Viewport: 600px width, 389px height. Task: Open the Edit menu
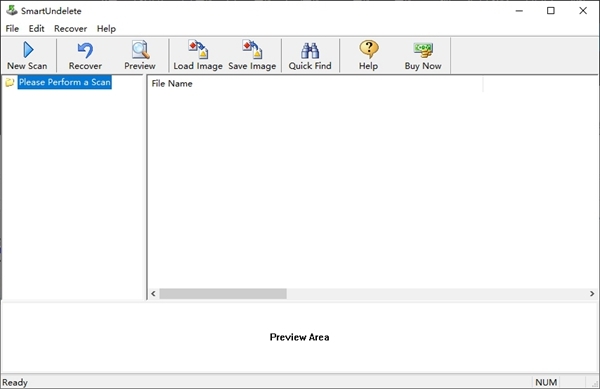[x=36, y=29]
